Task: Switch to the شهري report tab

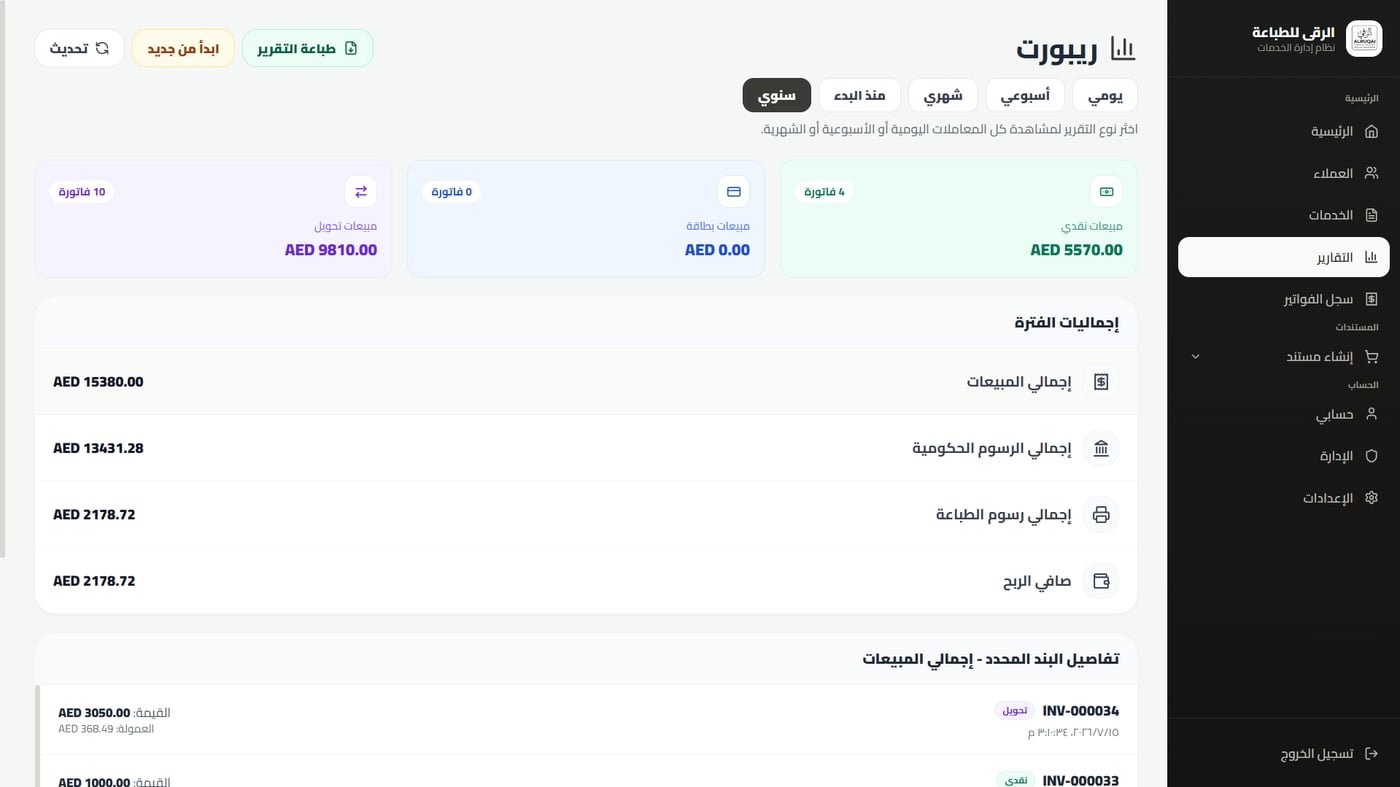Action: click(x=943, y=95)
